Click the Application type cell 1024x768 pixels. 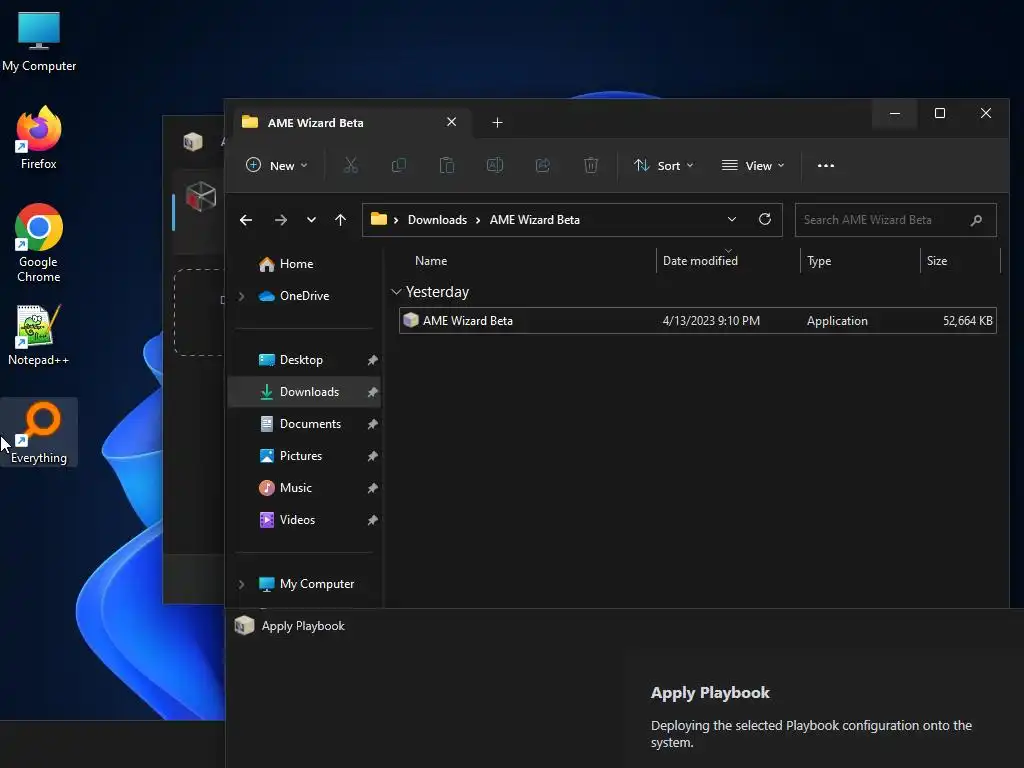click(x=837, y=321)
